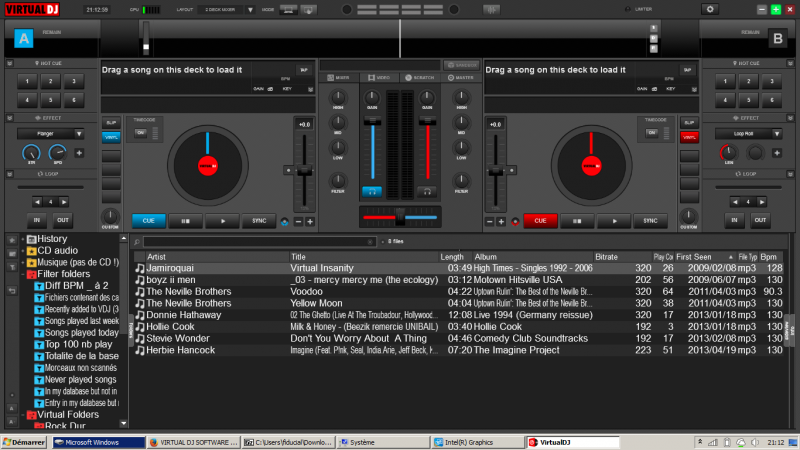Click the Filter folders red icon
The width and height of the screenshot is (800, 450).
click(32, 274)
